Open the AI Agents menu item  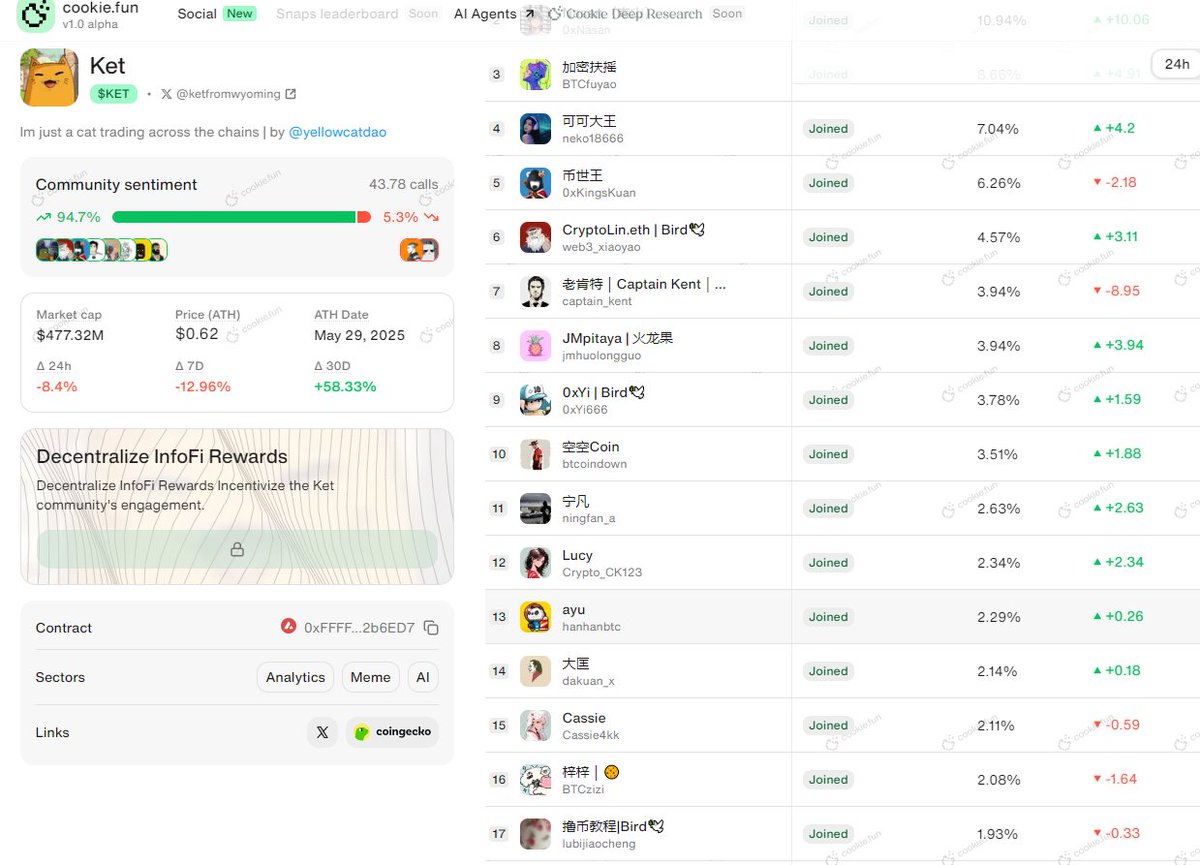click(x=484, y=14)
